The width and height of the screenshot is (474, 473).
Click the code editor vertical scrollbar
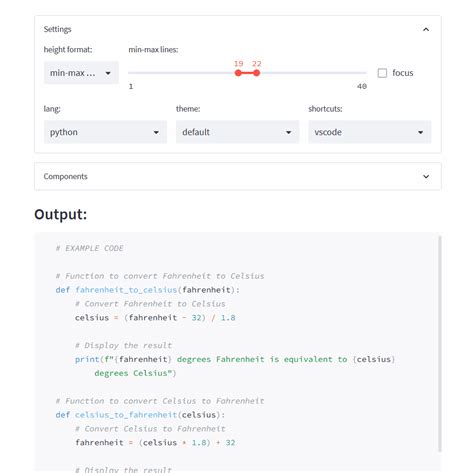439,343
